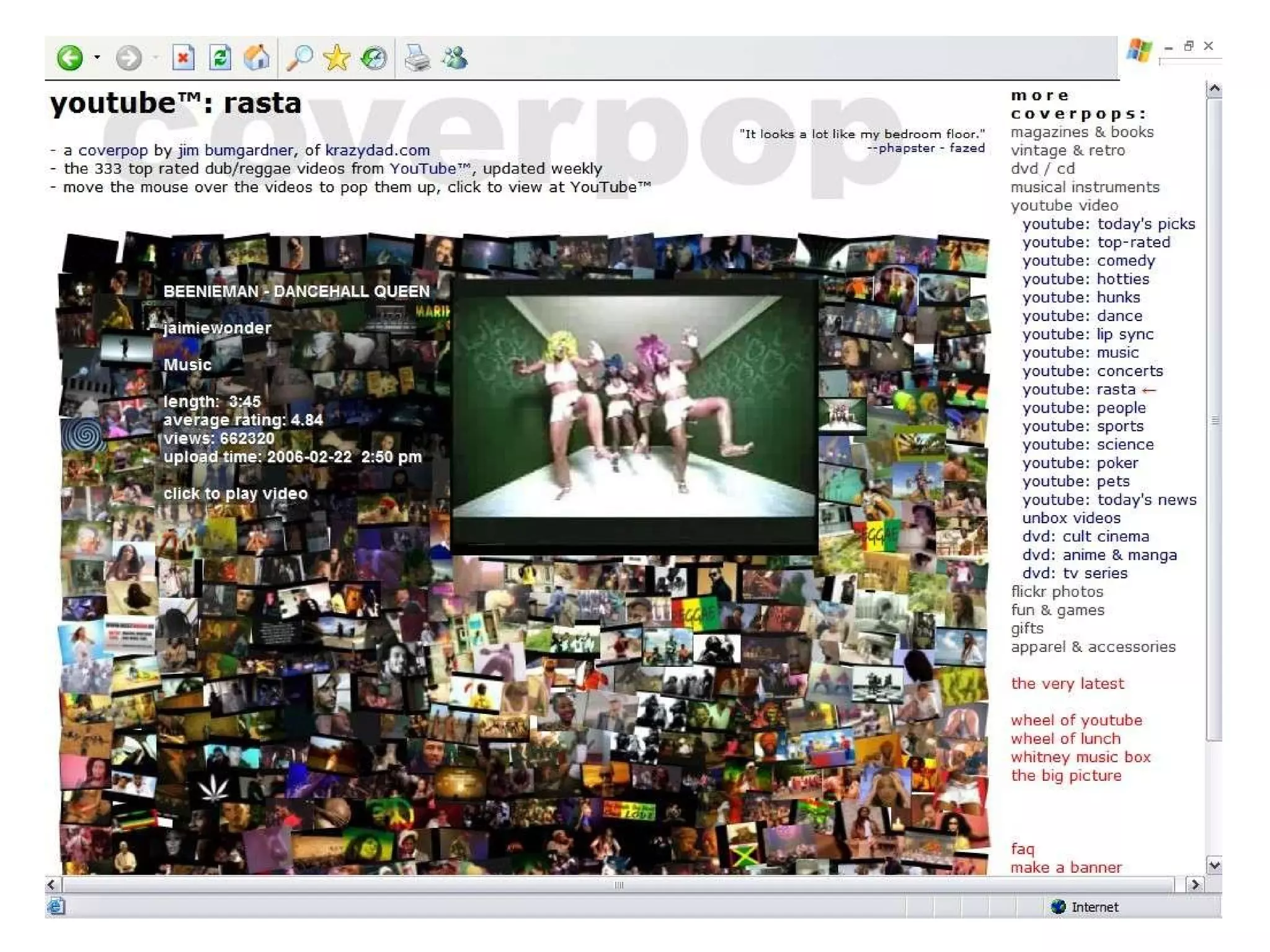1270x952 pixels.
Task: Click the horizontal scrollbar right arrow
Action: point(1194,884)
